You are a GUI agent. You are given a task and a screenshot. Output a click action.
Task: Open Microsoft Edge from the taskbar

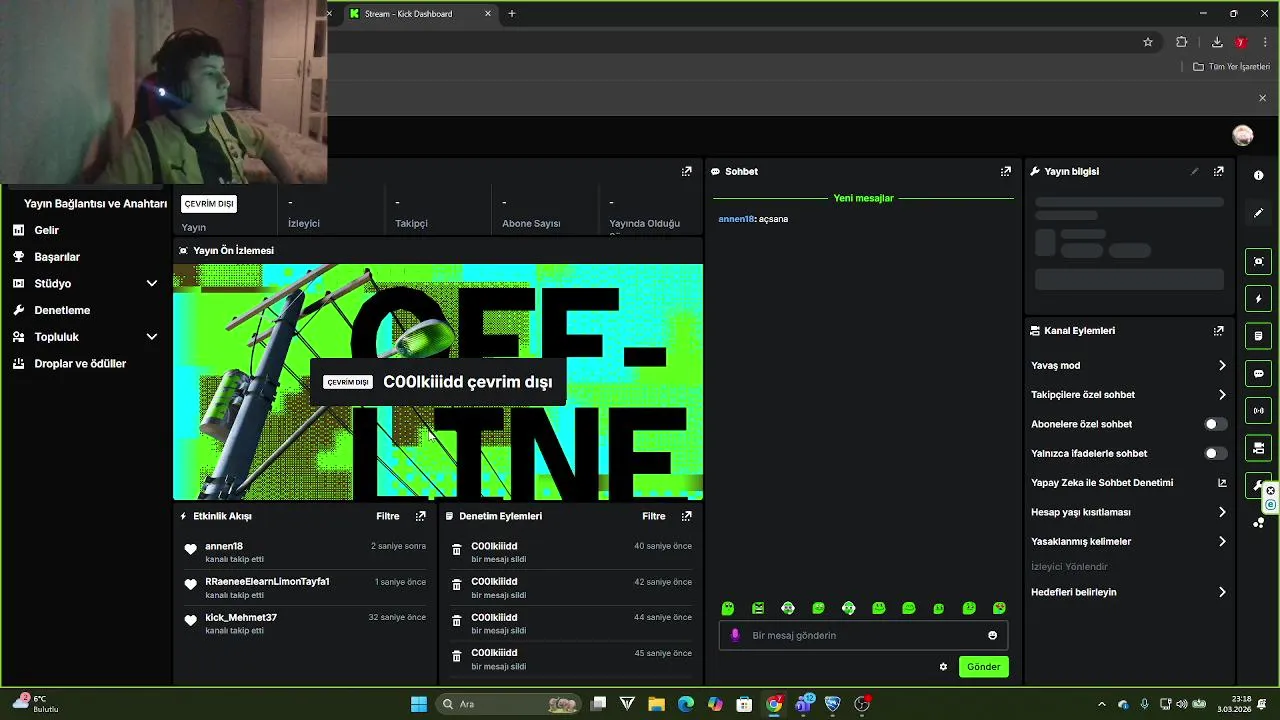(686, 704)
